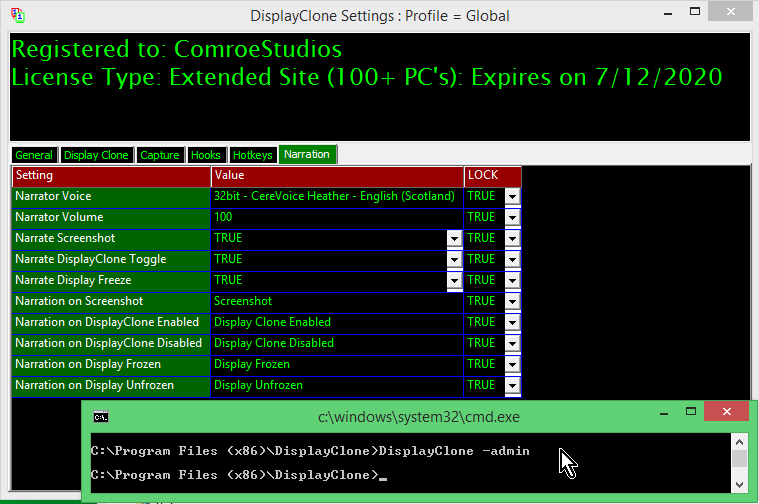The width and height of the screenshot is (759, 504).
Task: Maximize the cmd.exe window
Action: coord(691,412)
